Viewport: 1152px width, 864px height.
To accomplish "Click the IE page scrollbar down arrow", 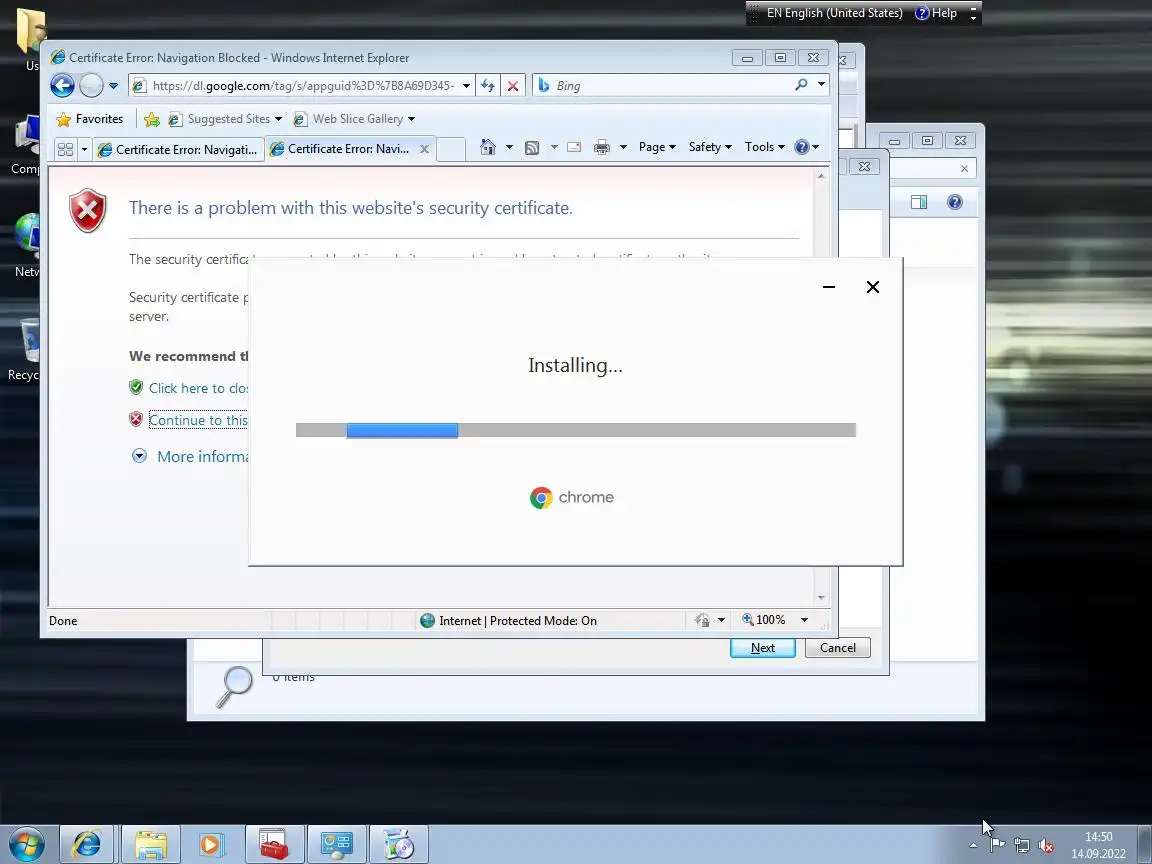I will tap(821, 598).
